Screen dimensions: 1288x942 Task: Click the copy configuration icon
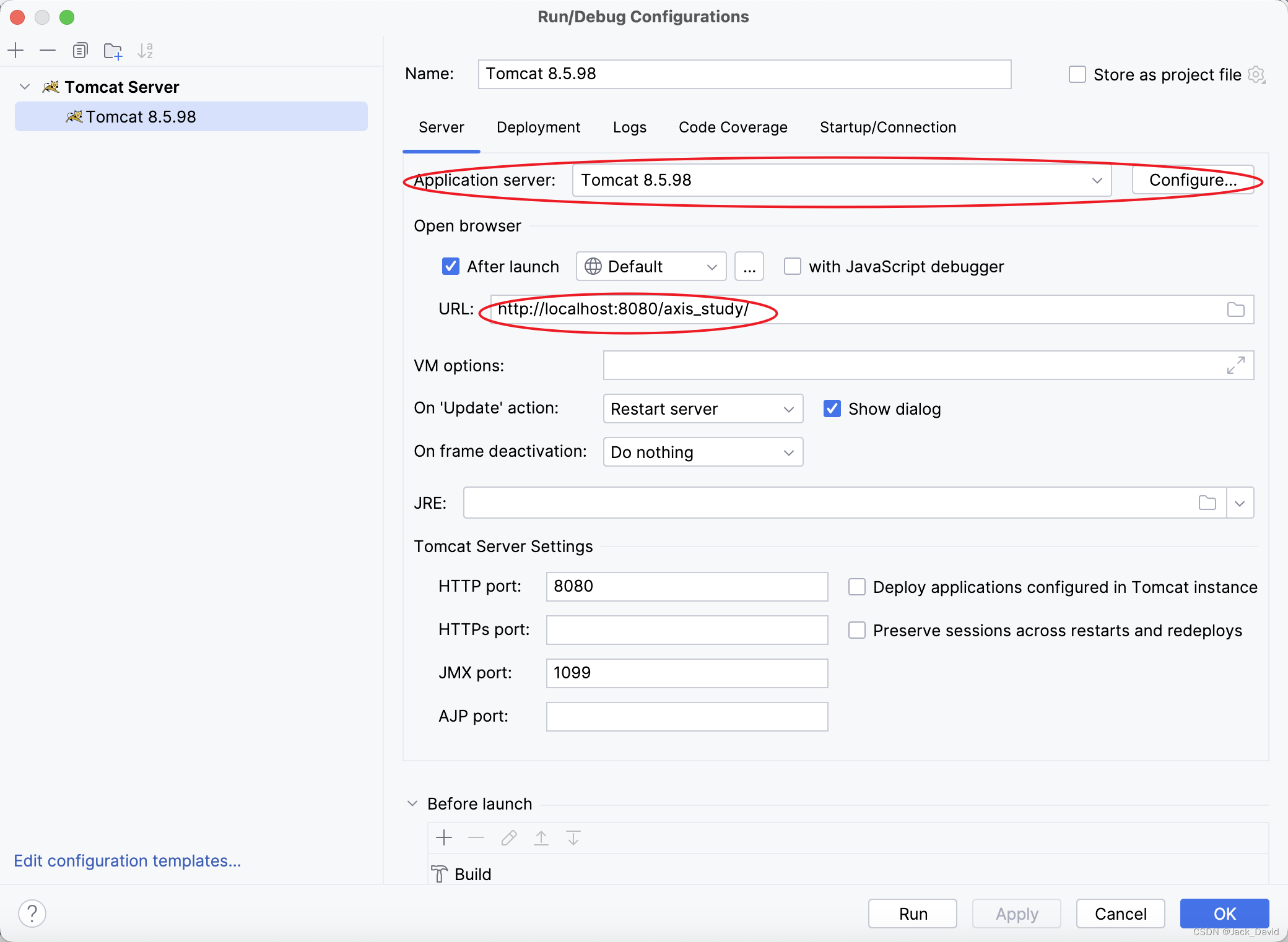click(x=78, y=50)
